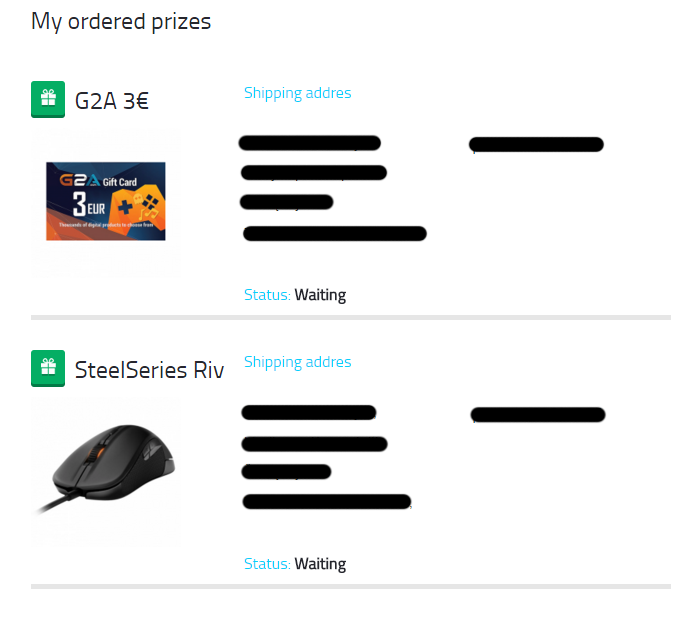688x623 pixels.
Task: Click shortest redacted address line in G2A order
Action: click(287, 203)
